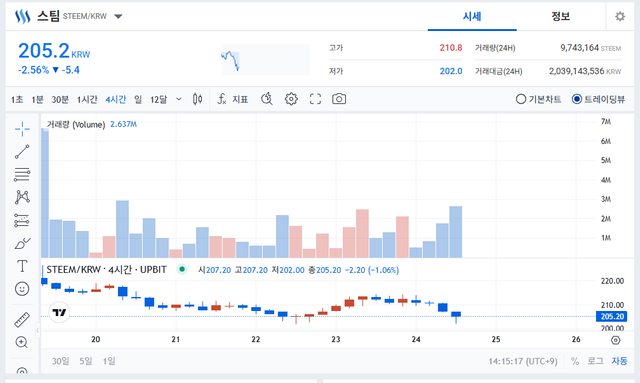Activate the zoom in tool

(x=22, y=342)
